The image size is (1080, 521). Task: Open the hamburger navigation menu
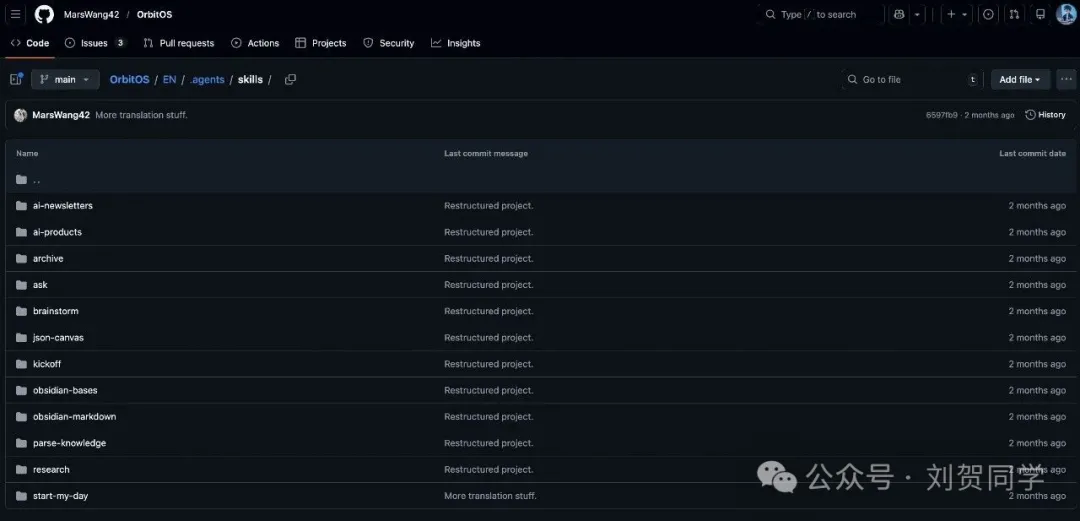[x=15, y=15]
